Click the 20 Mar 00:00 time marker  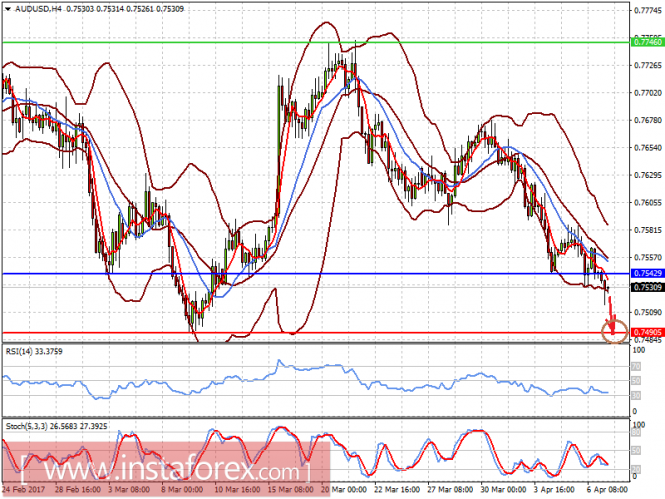(344, 490)
